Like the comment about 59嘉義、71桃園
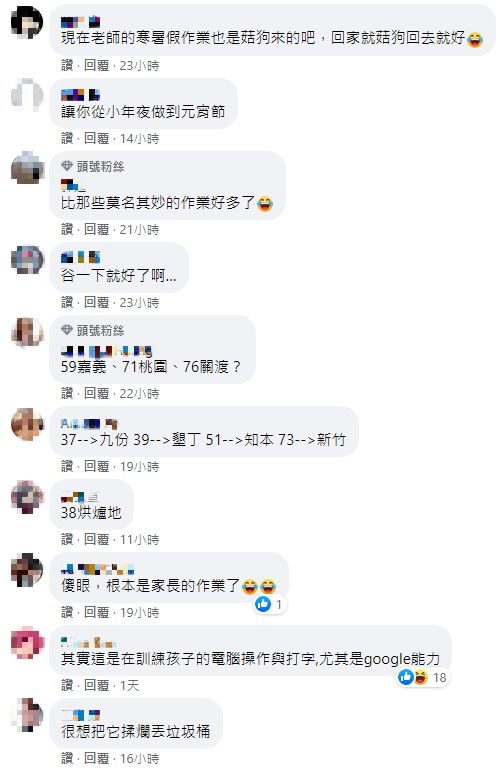502x771 pixels. click(x=67, y=393)
